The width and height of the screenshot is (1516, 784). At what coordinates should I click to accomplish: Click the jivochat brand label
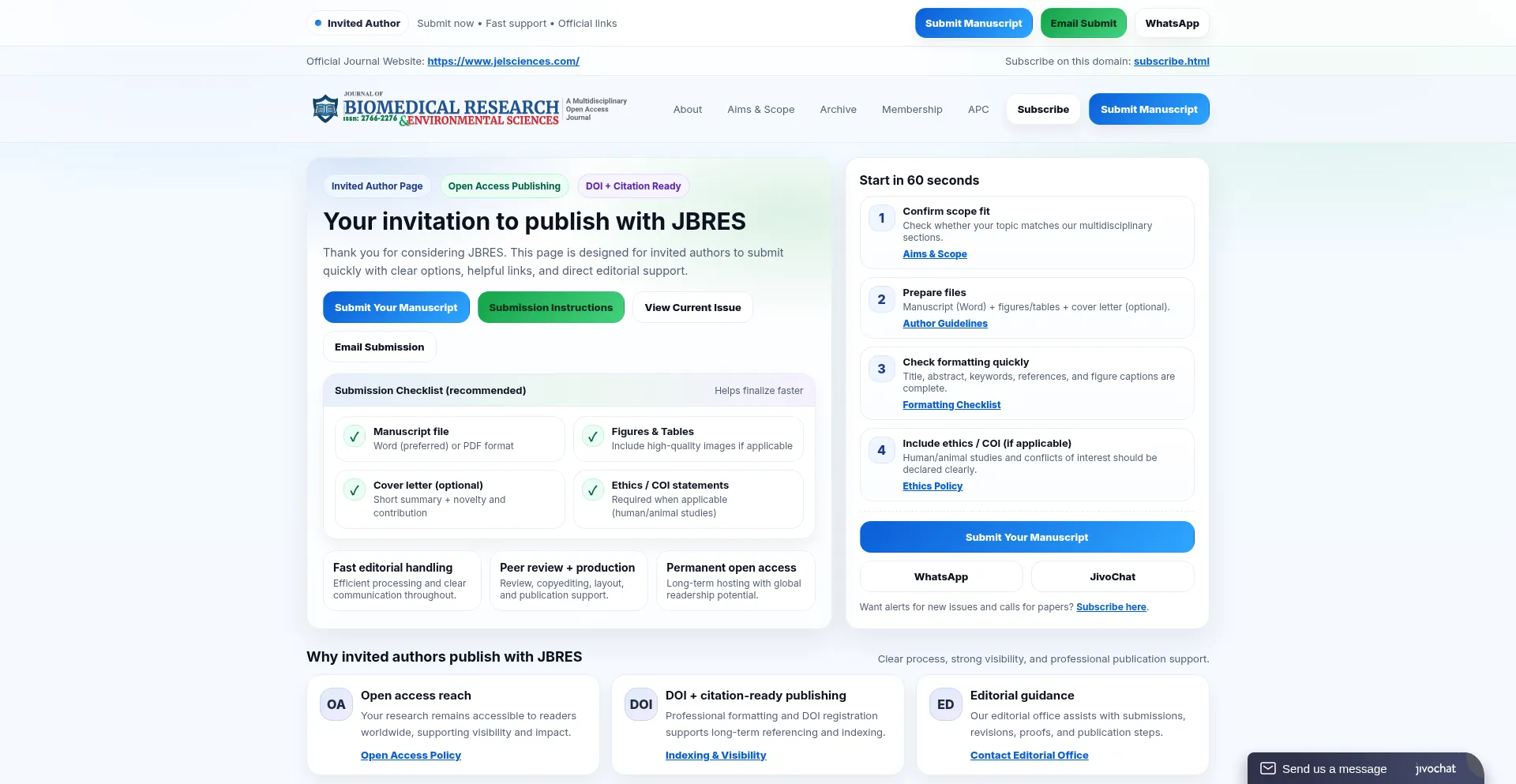coord(1435,768)
